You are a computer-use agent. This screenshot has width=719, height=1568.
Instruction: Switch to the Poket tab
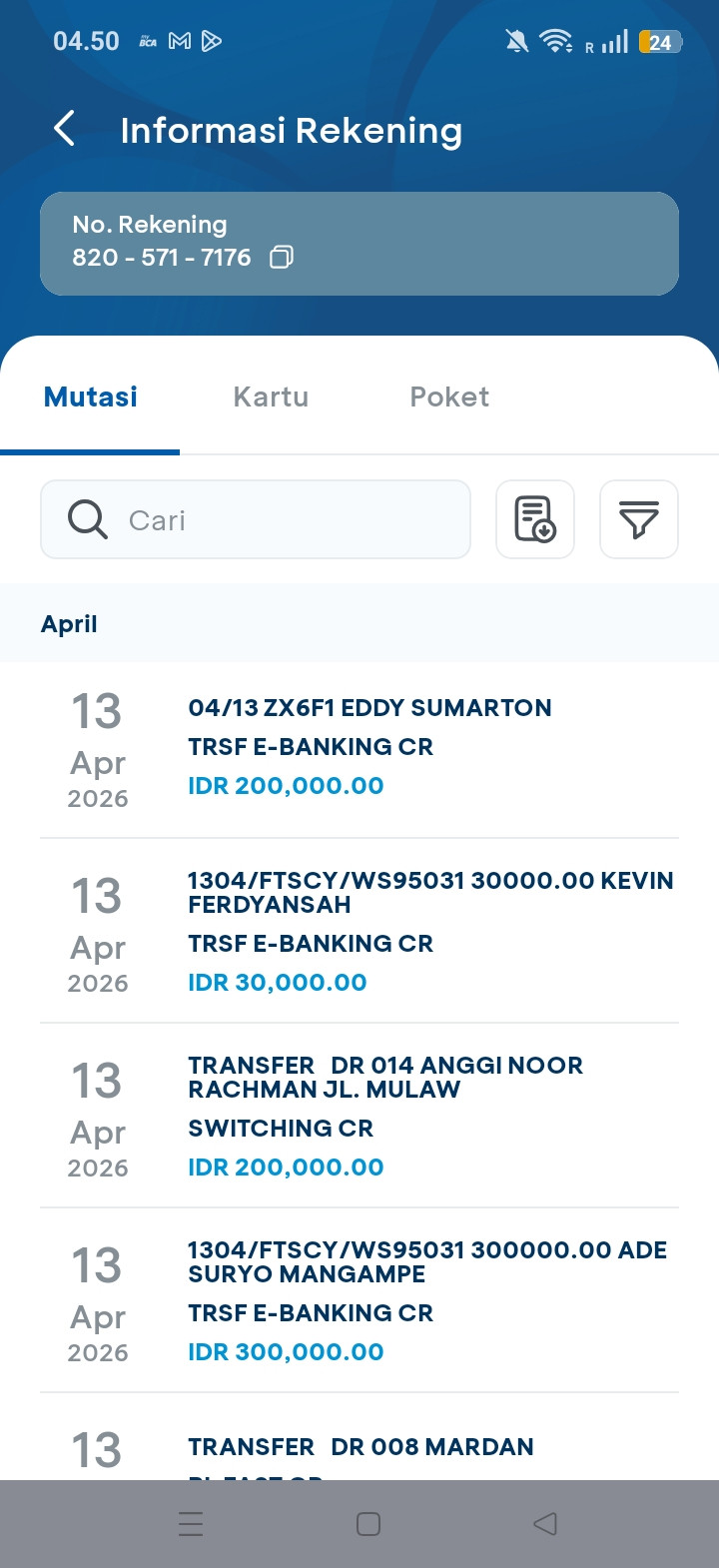(x=449, y=397)
